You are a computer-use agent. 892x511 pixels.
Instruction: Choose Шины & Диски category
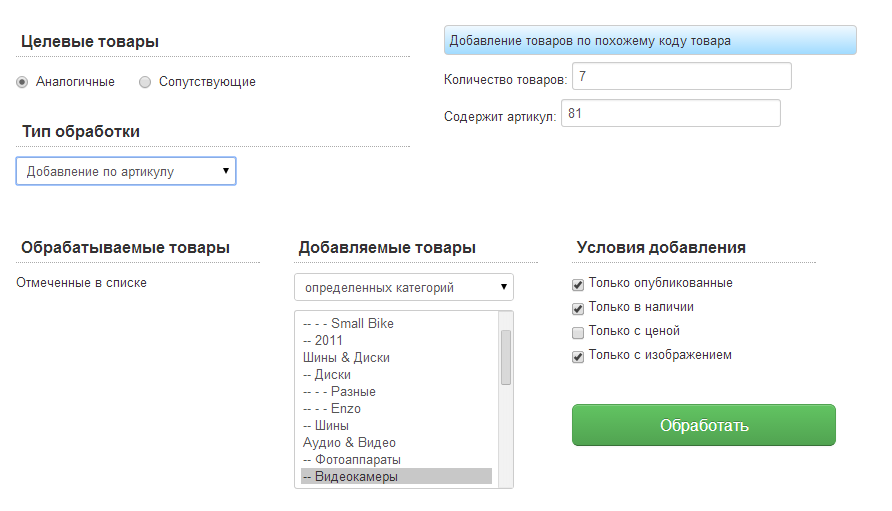(x=346, y=357)
